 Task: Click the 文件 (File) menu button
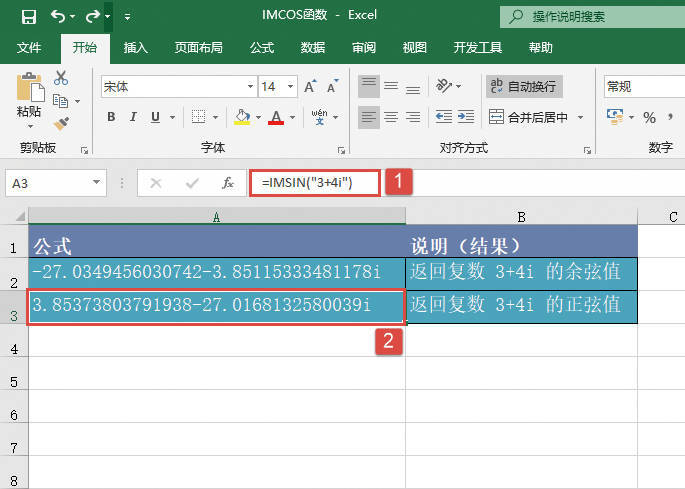(x=29, y=47)
